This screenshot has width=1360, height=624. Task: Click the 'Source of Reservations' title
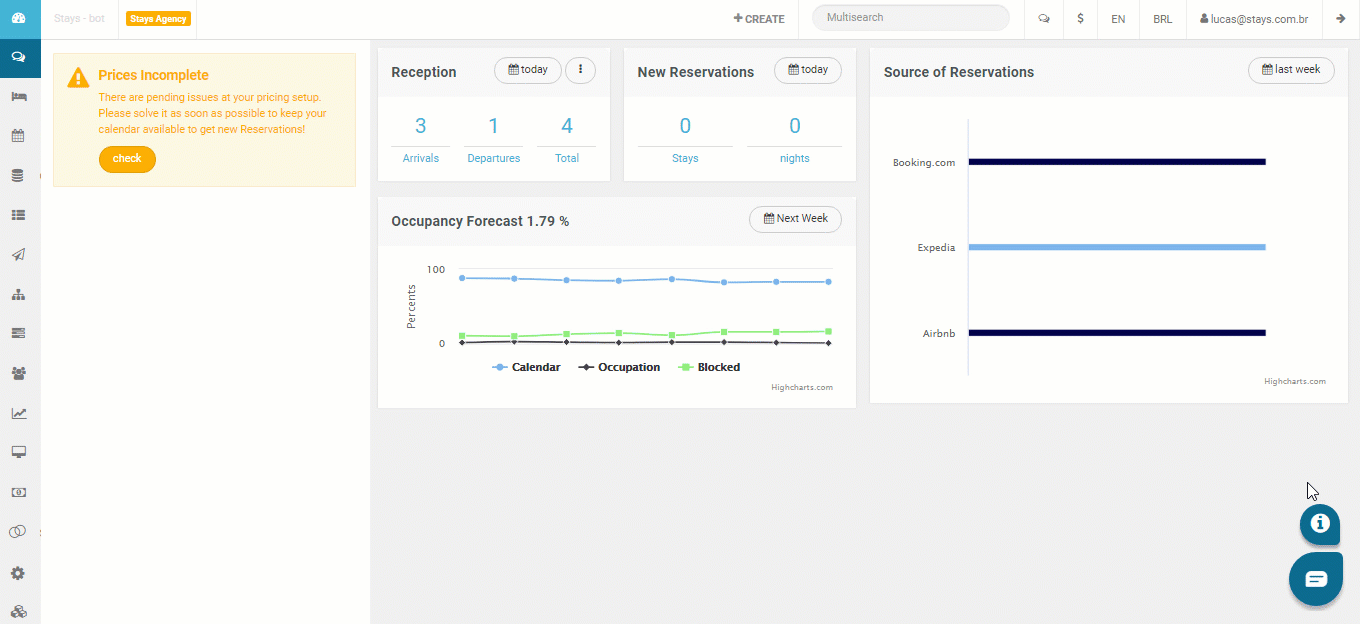click(x=959, y=73)
